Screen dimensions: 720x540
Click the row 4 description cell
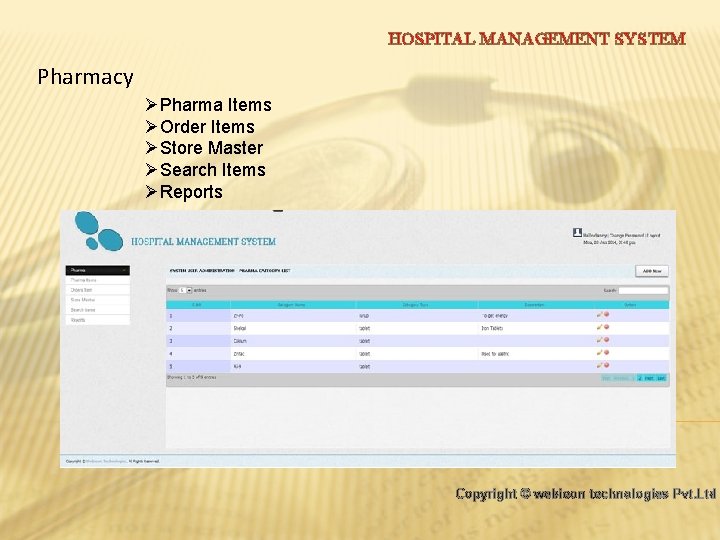coord(535,354)
